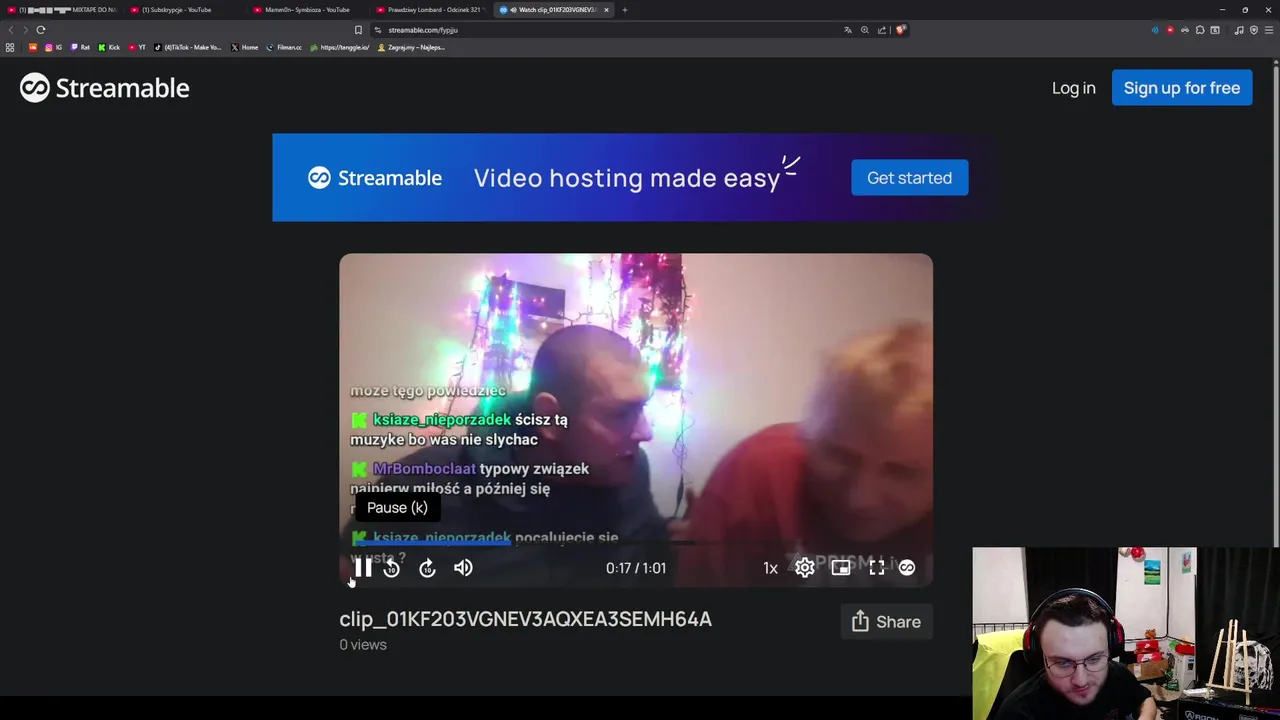Open the YT bookmark
The height and width of the screenshot is (720, 1280).
click(x=137, y=47)
